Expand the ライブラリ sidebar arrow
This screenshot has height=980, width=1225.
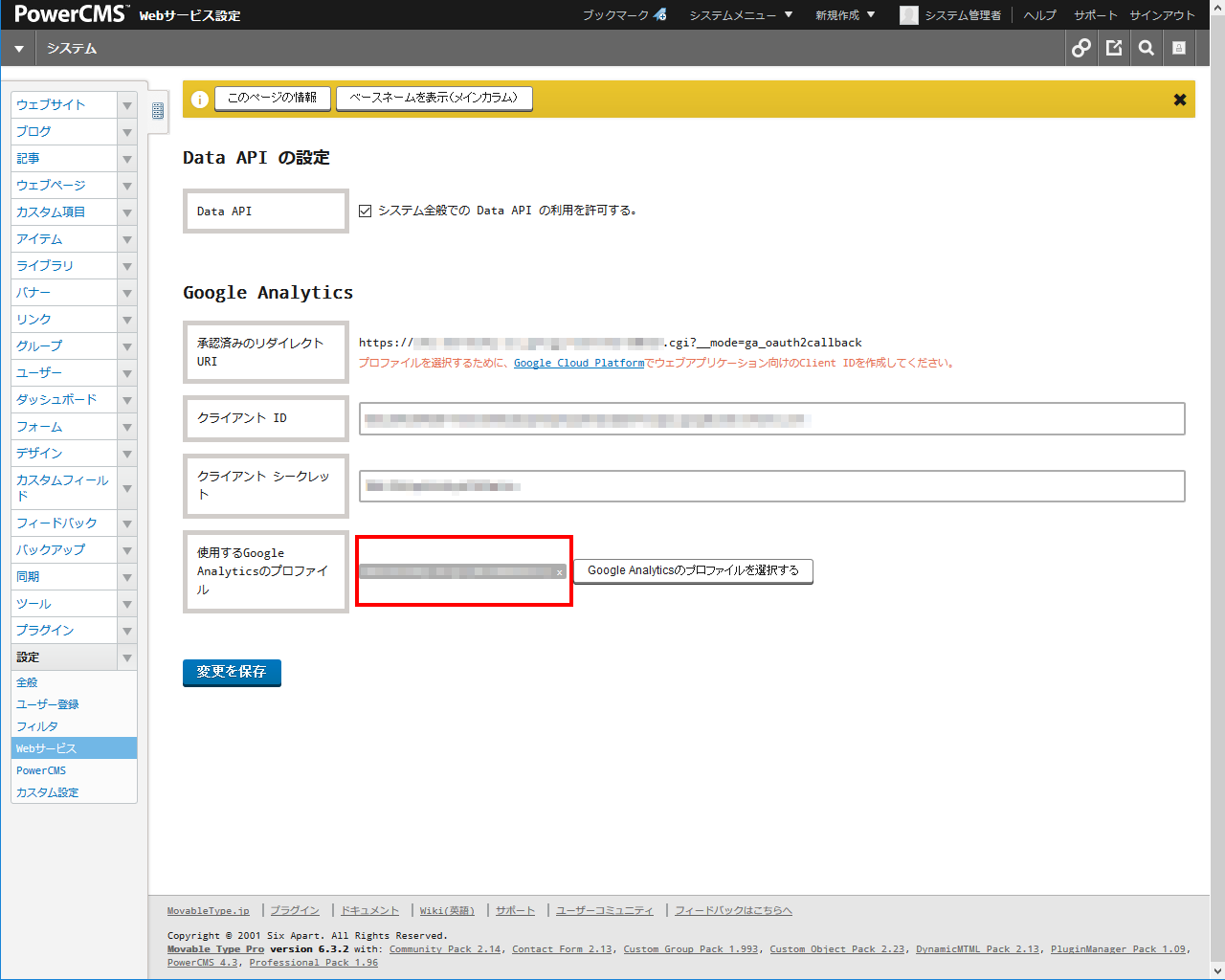pyautogui.click(x=127, y=266)
